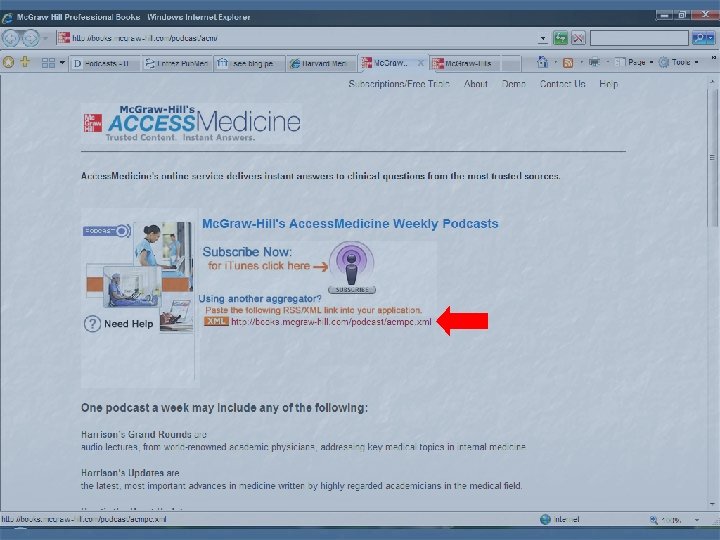Open a new blank tab
The width and height of the screenshot is (720, 540).
(511, 64)
